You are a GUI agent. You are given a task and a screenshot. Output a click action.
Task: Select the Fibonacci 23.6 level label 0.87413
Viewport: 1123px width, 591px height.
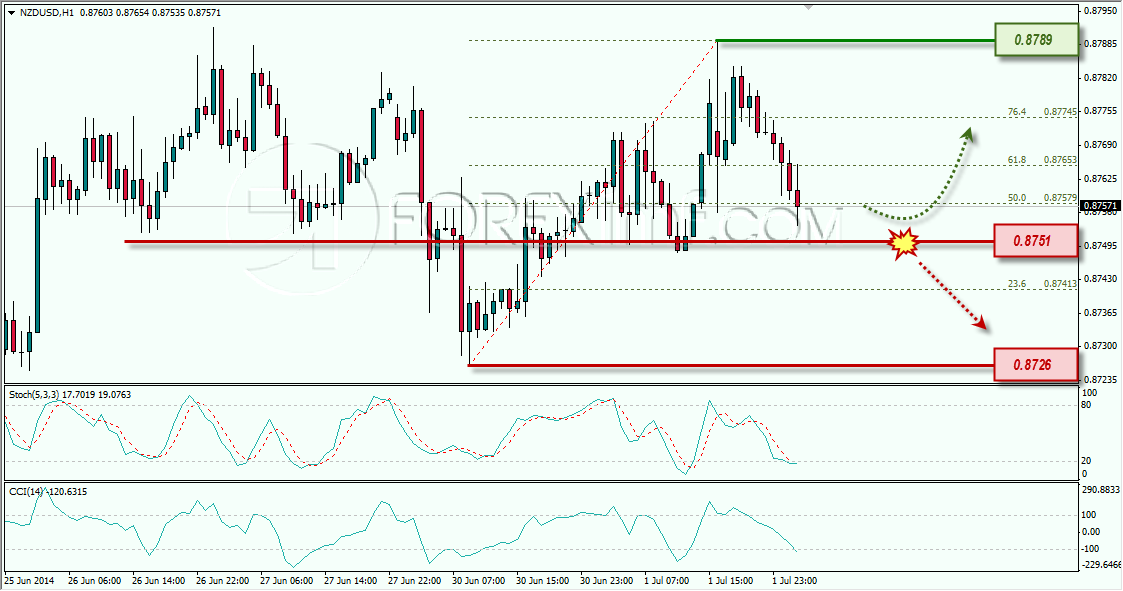1059,284
